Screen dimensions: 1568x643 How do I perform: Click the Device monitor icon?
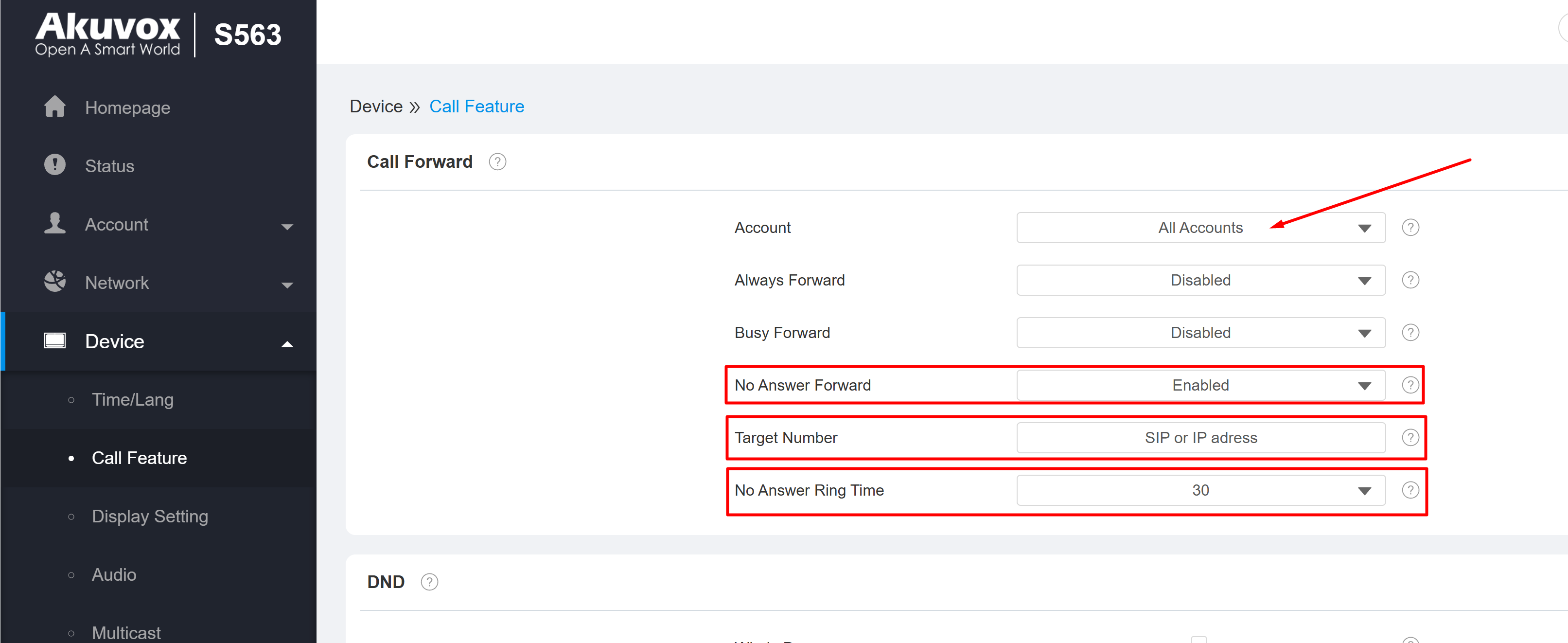pyautogui.click(x=55, y=340)
